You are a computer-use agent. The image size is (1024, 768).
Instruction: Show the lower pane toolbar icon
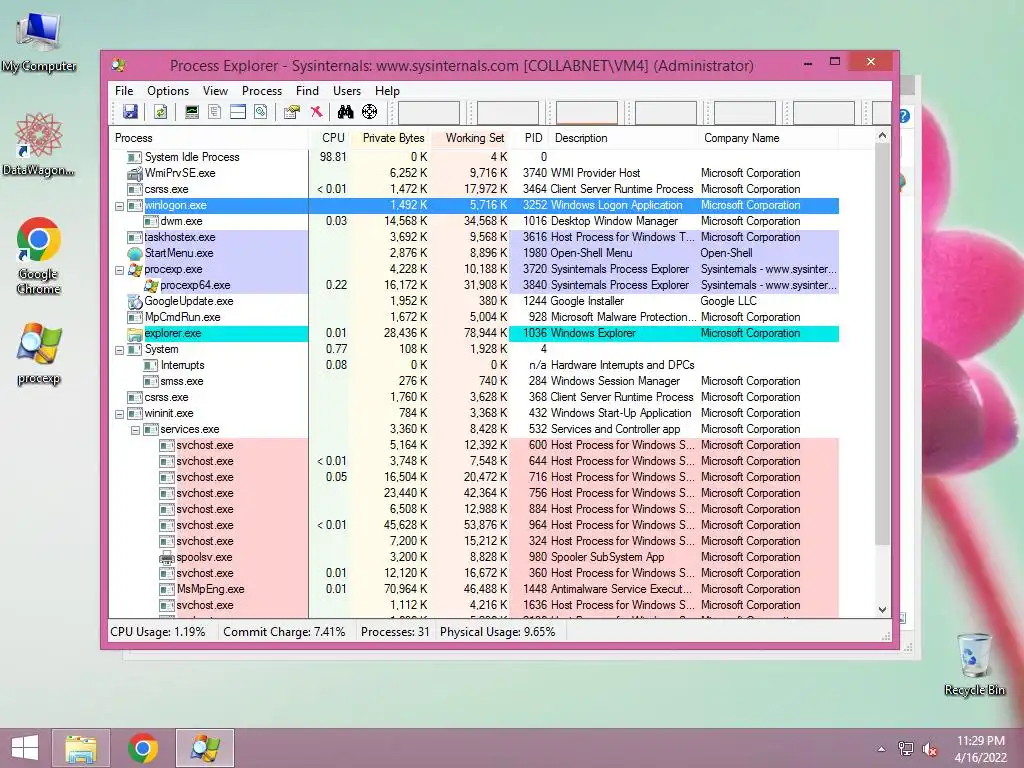coord(238,112)
